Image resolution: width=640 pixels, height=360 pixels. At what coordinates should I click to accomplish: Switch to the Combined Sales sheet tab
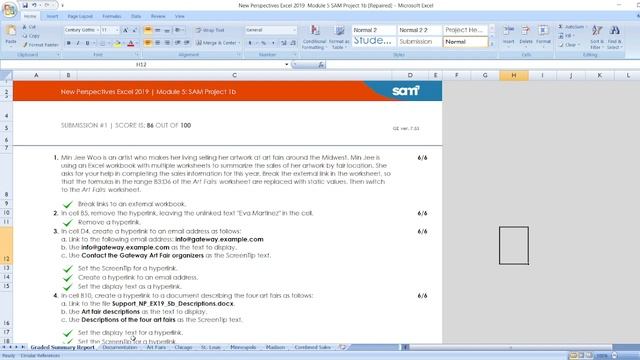click(312, 347)
